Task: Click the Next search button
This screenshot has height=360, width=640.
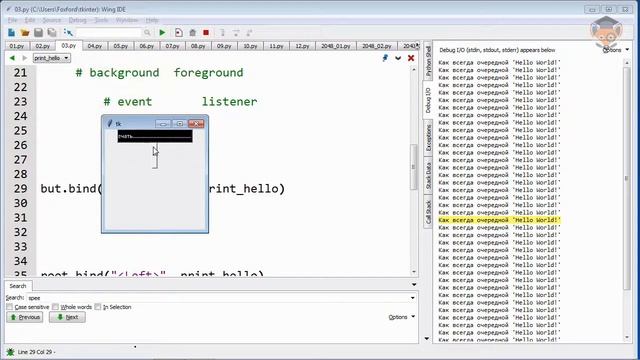Action: (x=67, y=317)
